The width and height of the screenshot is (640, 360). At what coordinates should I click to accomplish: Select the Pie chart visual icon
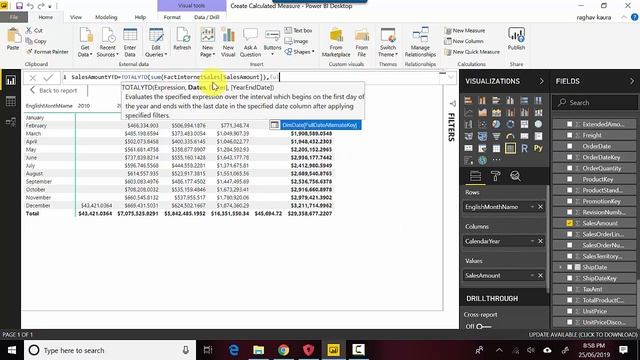(x=496, y=124)
